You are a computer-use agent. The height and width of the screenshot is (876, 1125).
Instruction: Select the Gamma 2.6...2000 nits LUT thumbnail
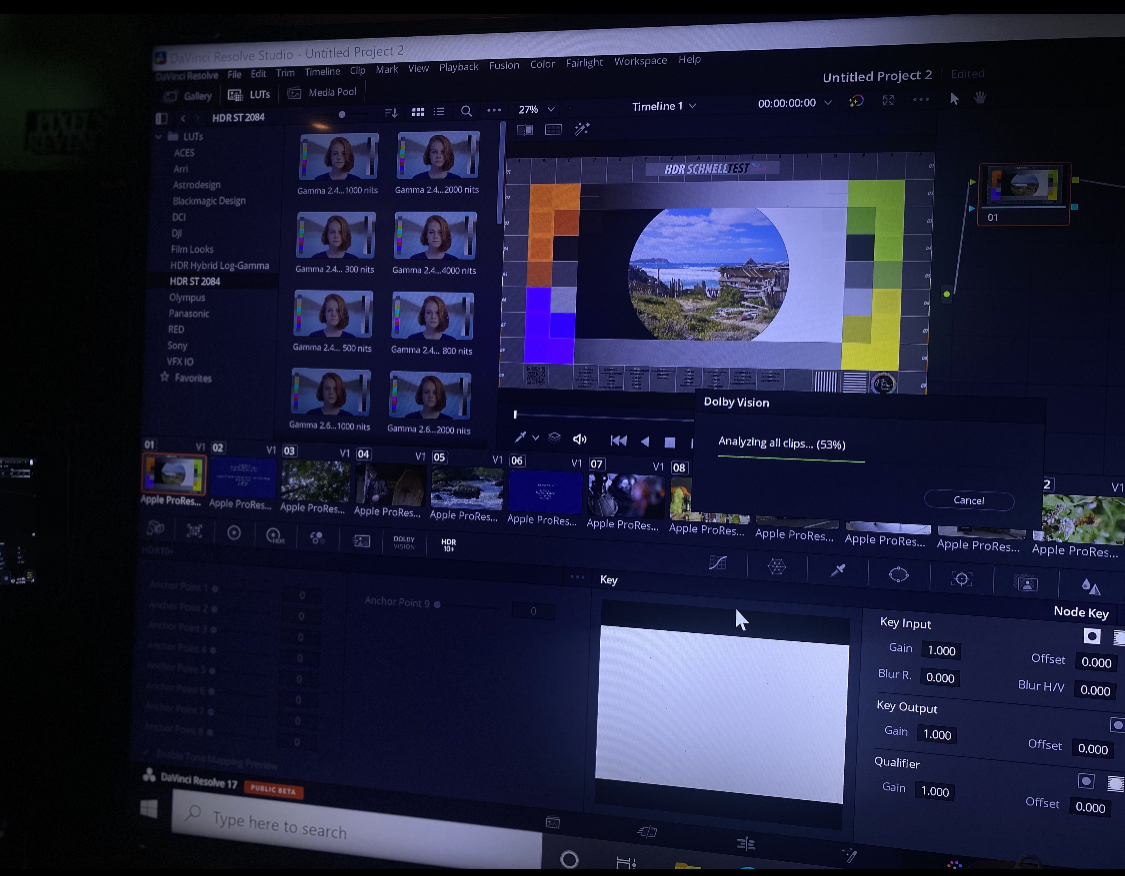click(430, 395)
